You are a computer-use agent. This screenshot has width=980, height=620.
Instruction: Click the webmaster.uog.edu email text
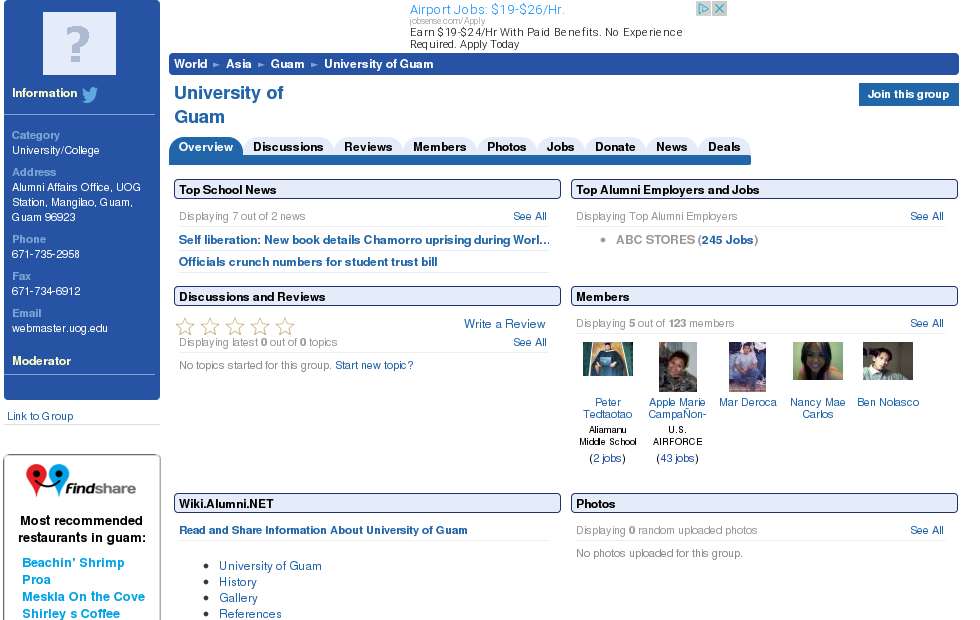[59, 328]
